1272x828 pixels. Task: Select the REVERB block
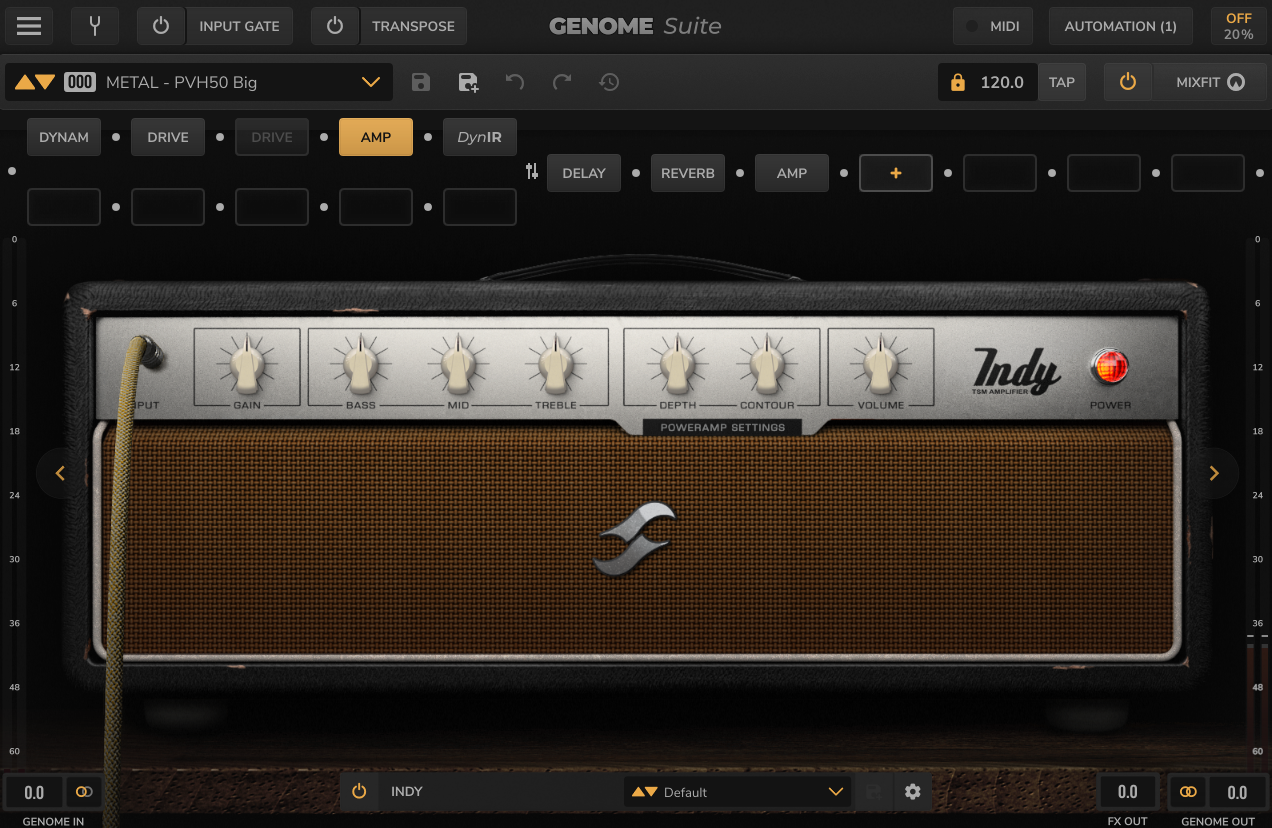688,173
